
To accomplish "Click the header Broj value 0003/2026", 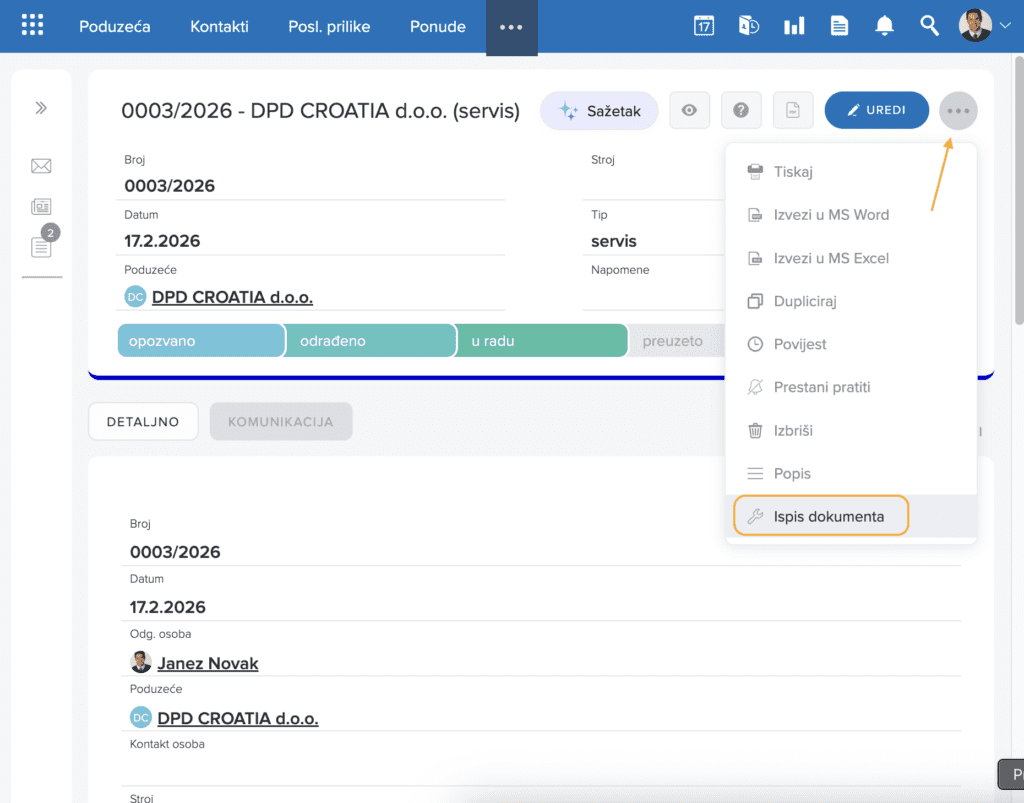I will pyautogui.click(x=169, y=186).
